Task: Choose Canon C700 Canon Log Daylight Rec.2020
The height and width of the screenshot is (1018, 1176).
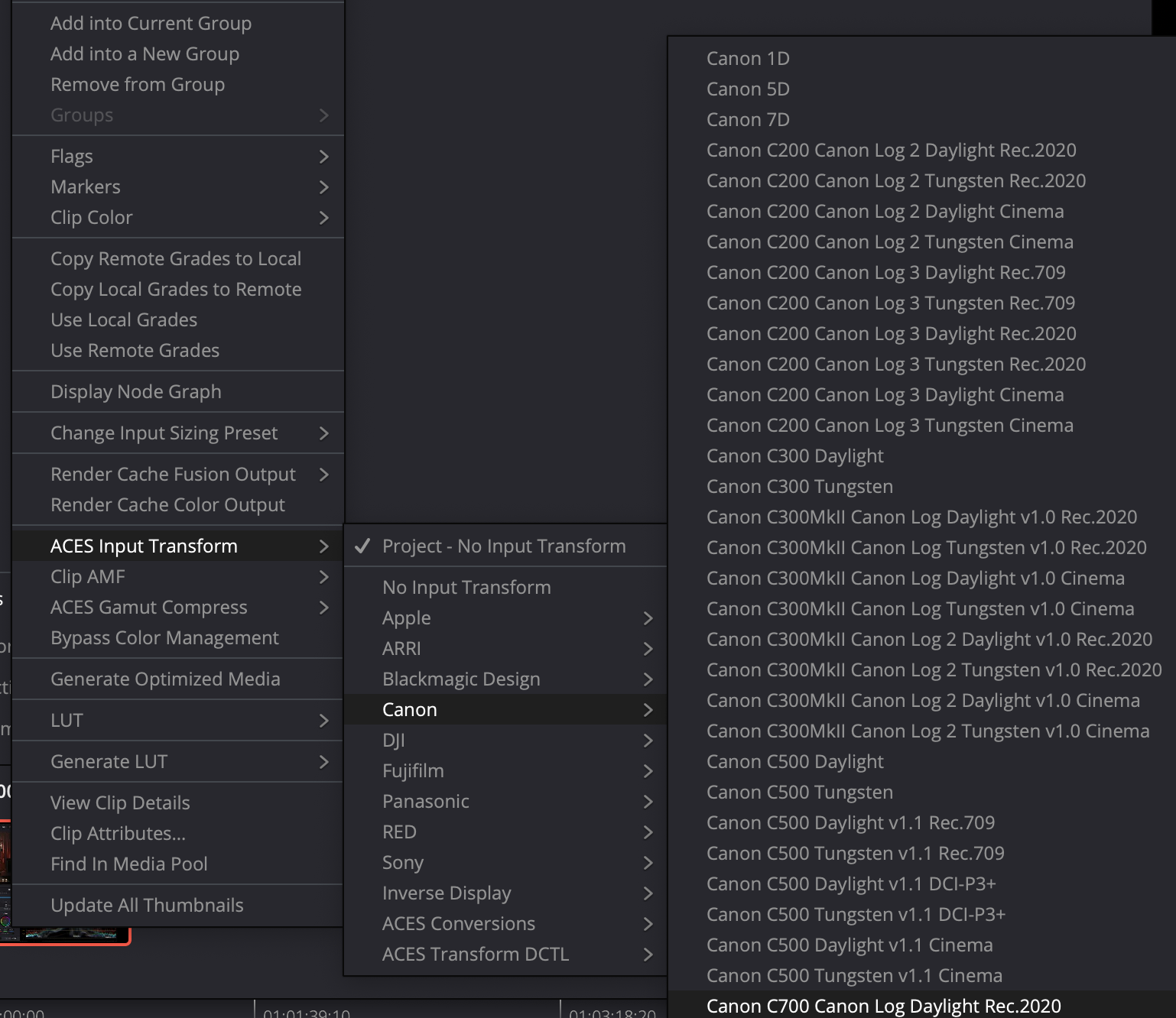Action: pos(921,1005)
